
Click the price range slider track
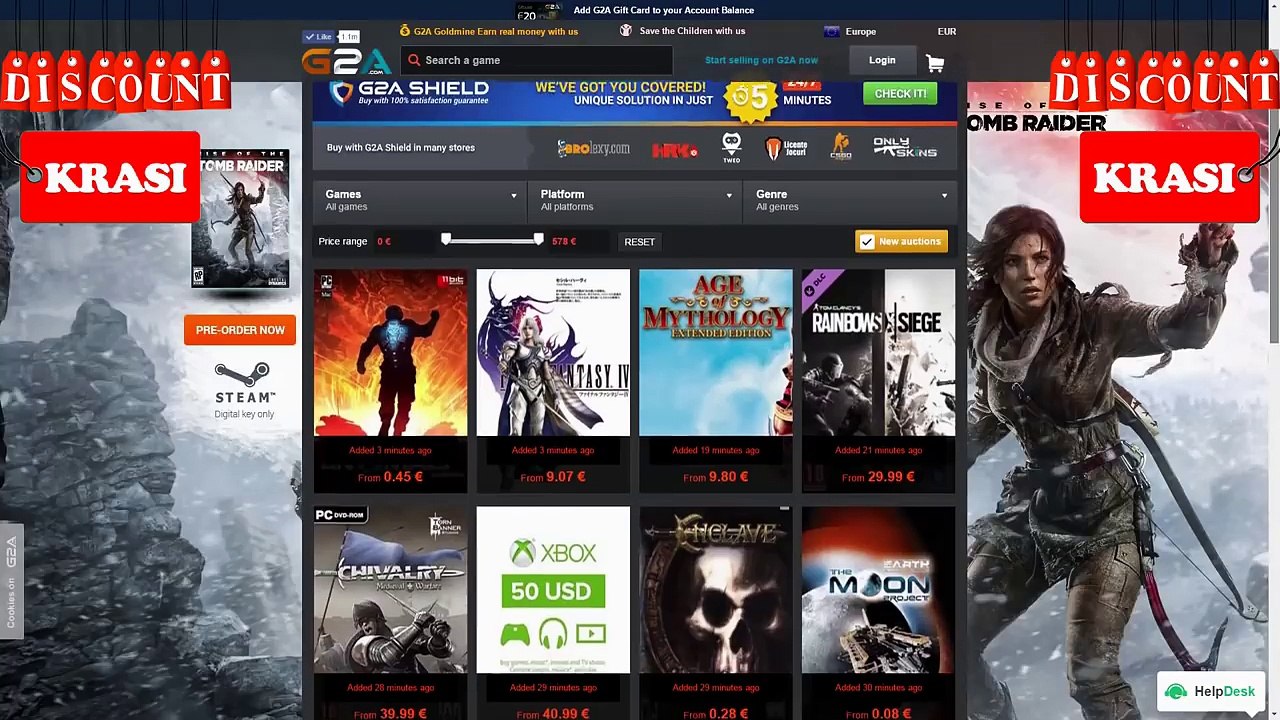[492, 240]
